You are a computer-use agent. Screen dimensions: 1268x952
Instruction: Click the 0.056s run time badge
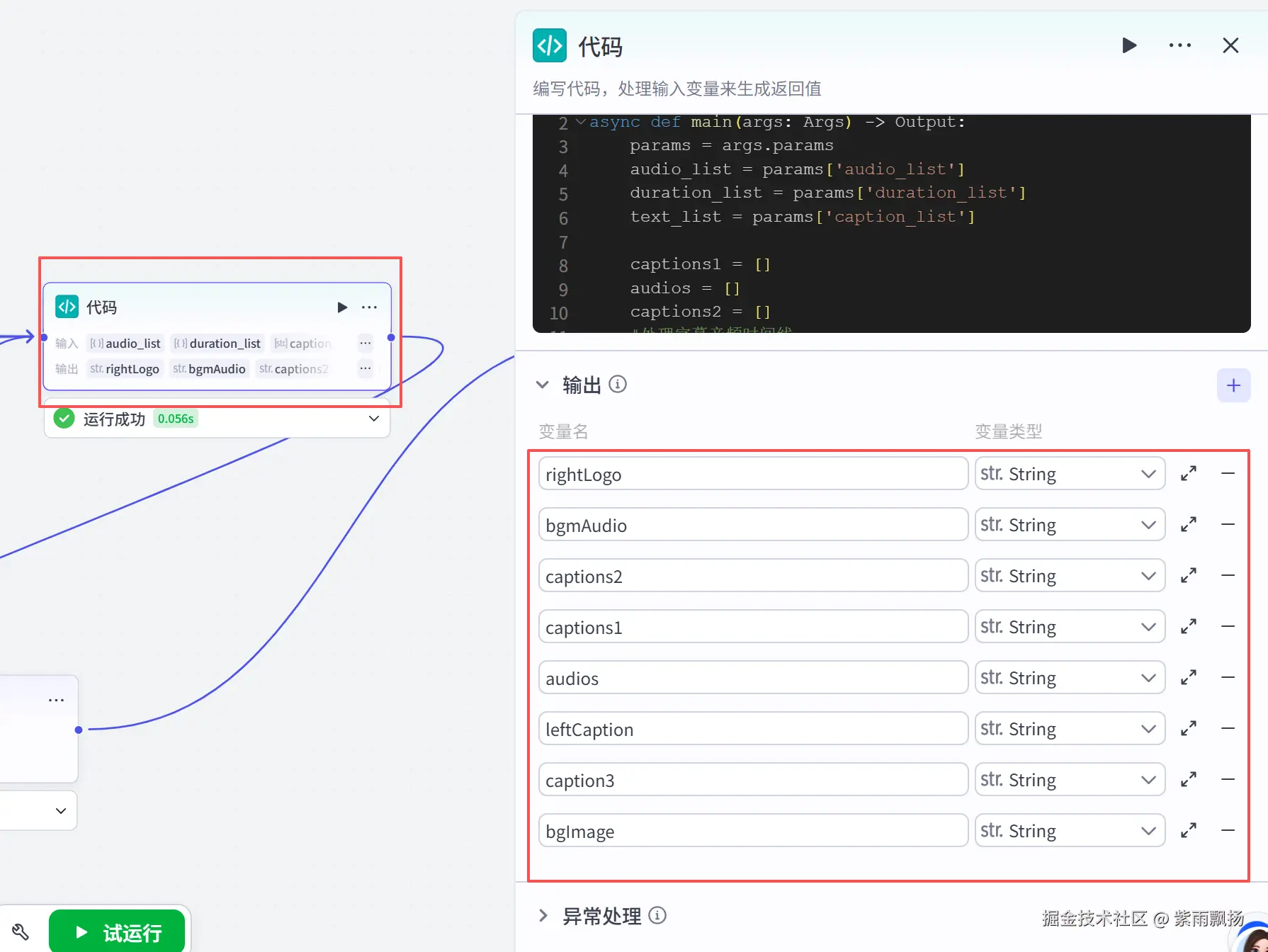(176, 419)
